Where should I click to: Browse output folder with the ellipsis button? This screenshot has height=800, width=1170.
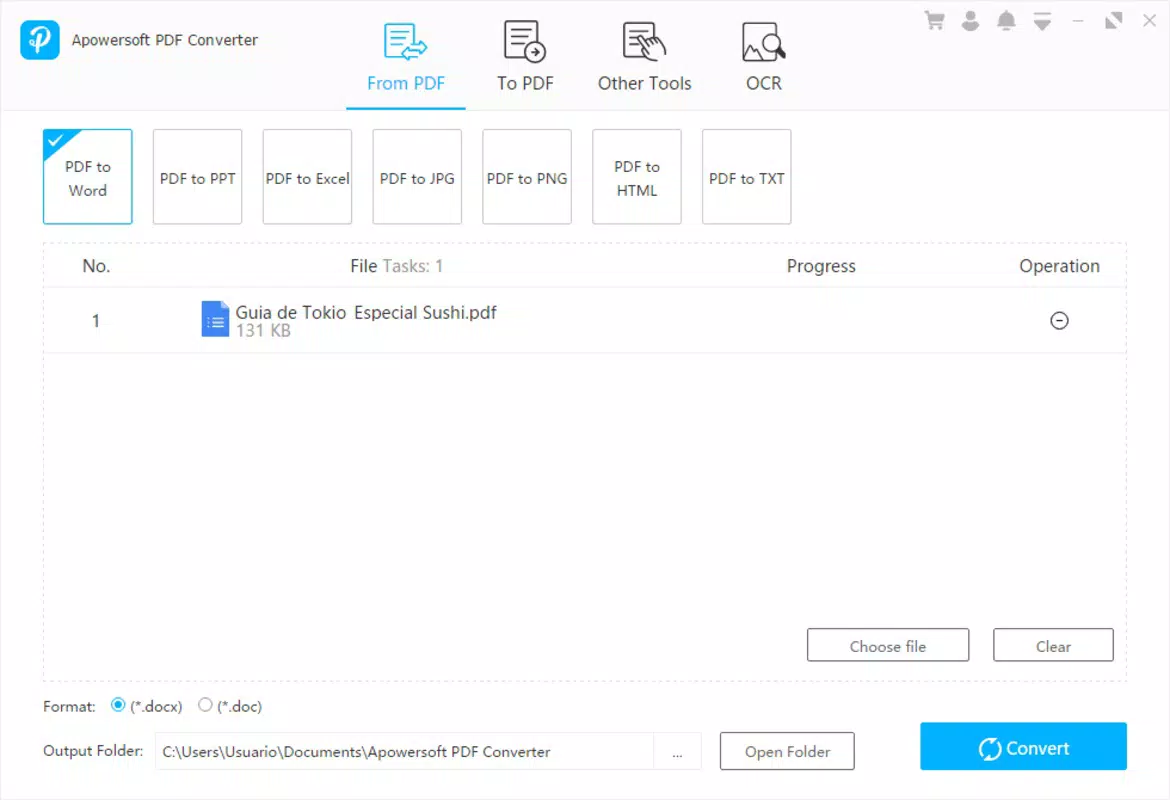pyautogui.click(x=677, y=751)
